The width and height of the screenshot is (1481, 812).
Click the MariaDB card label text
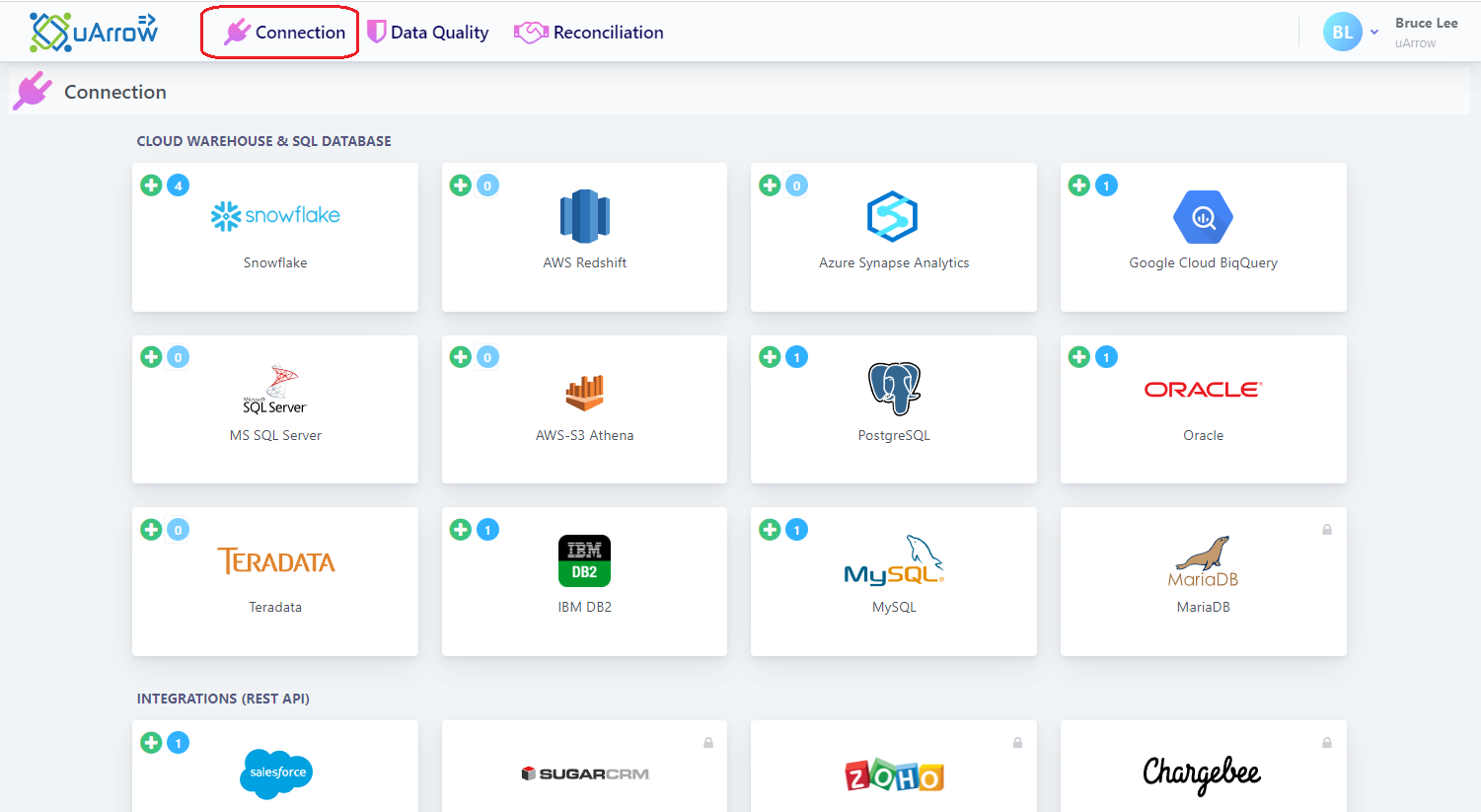click(1203, 607)
